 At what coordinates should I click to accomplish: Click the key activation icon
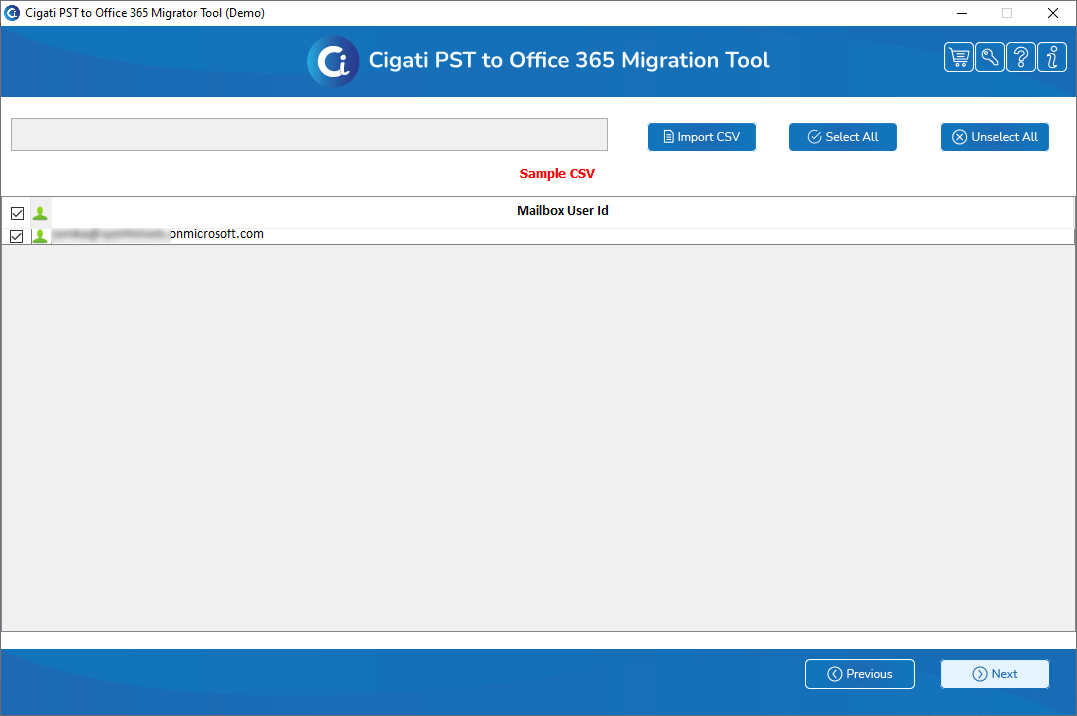(990, 57)
